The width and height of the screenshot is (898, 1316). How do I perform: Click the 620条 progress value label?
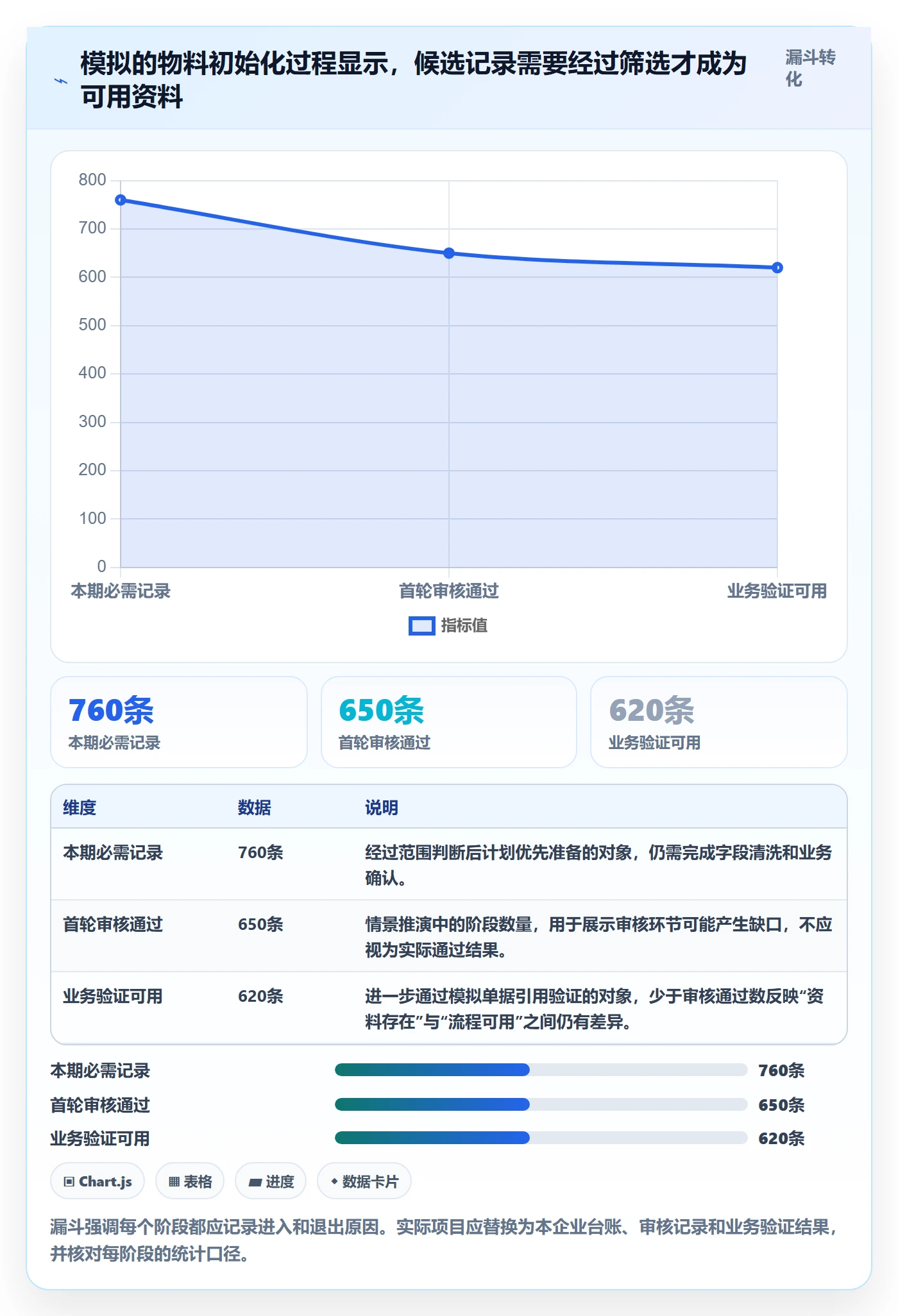click(781, 1138)
